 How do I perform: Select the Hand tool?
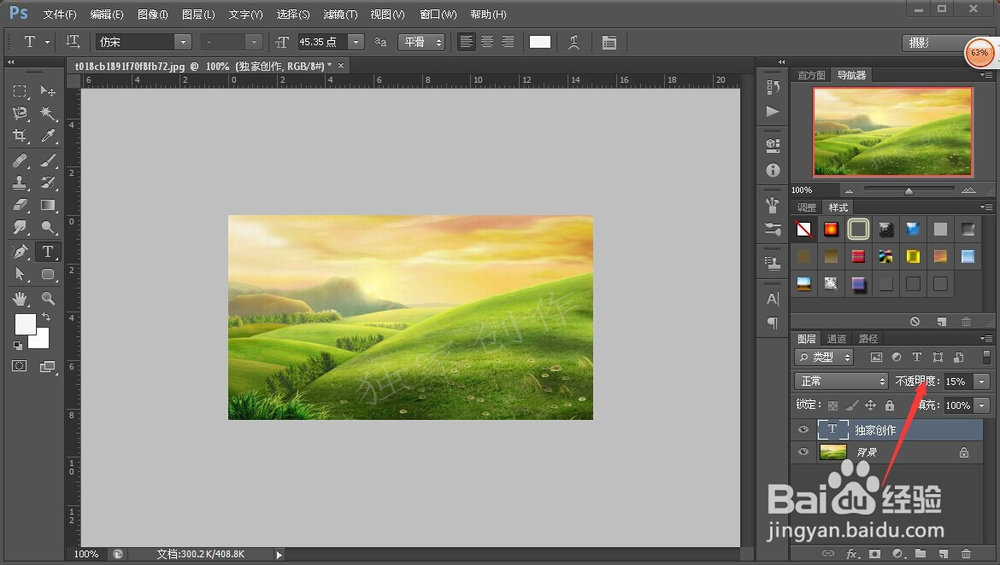20,298
